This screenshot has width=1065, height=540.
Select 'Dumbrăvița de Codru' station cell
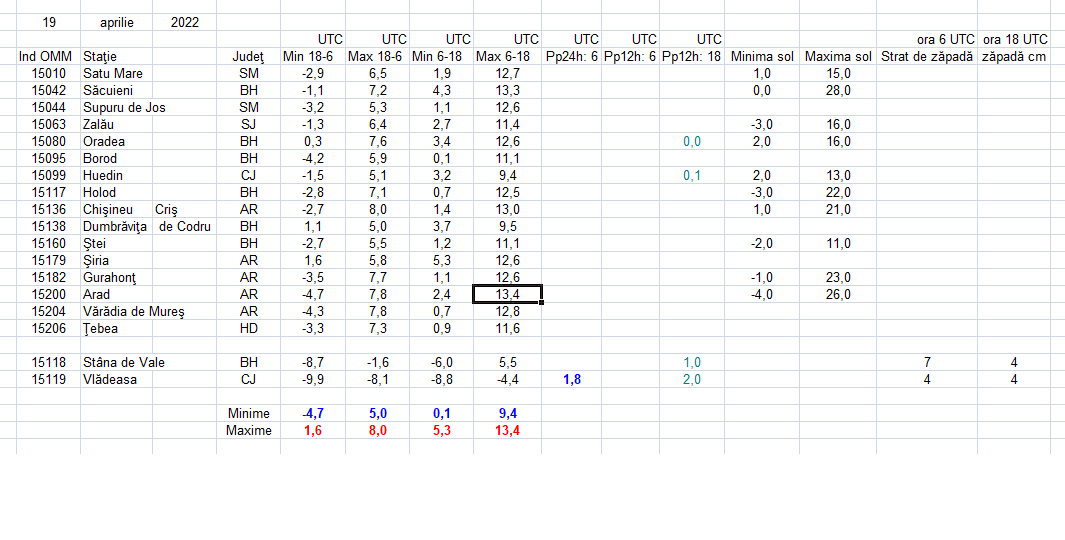click(x=147, y=226)
